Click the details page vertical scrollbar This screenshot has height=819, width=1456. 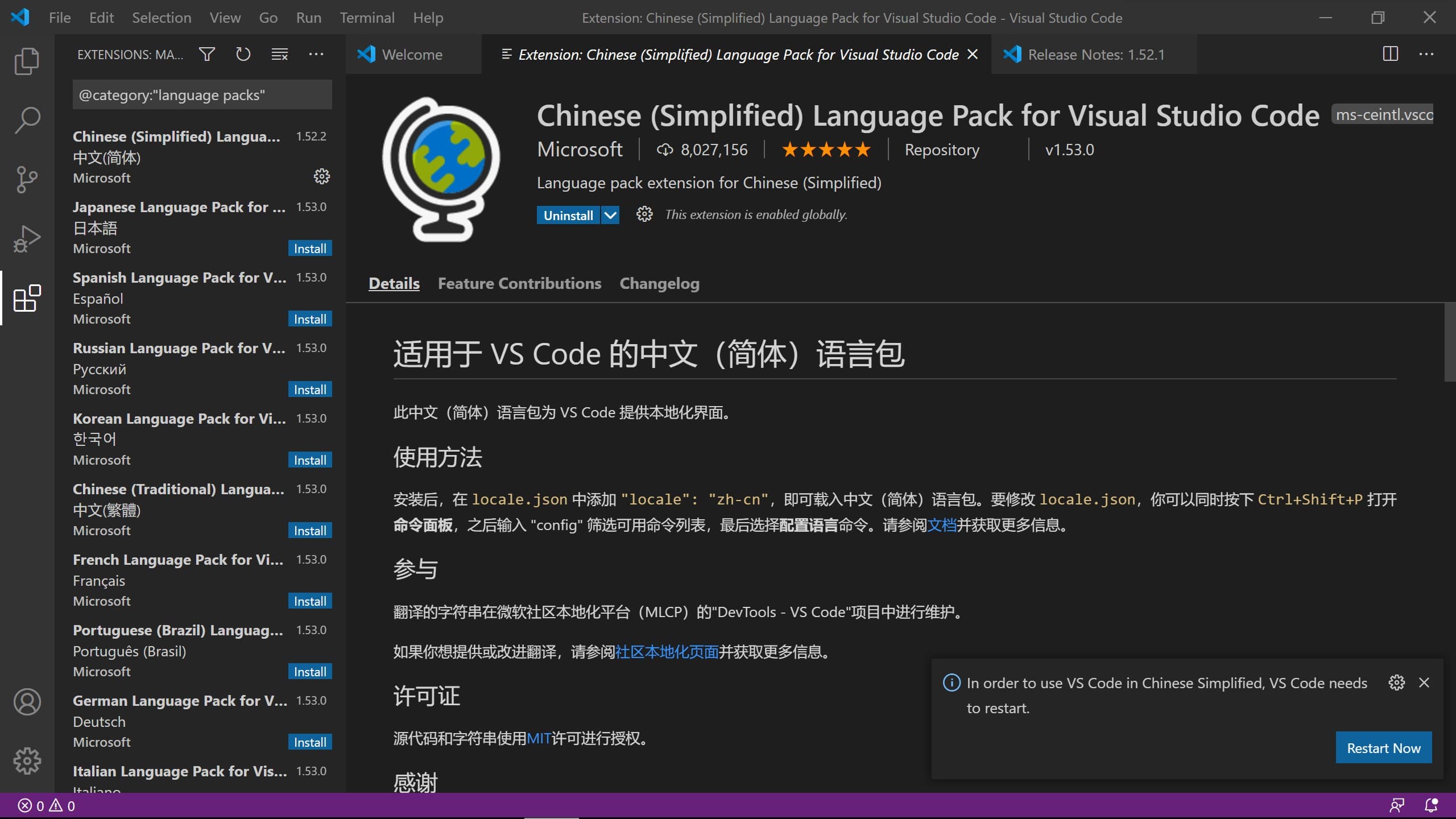1450,343
